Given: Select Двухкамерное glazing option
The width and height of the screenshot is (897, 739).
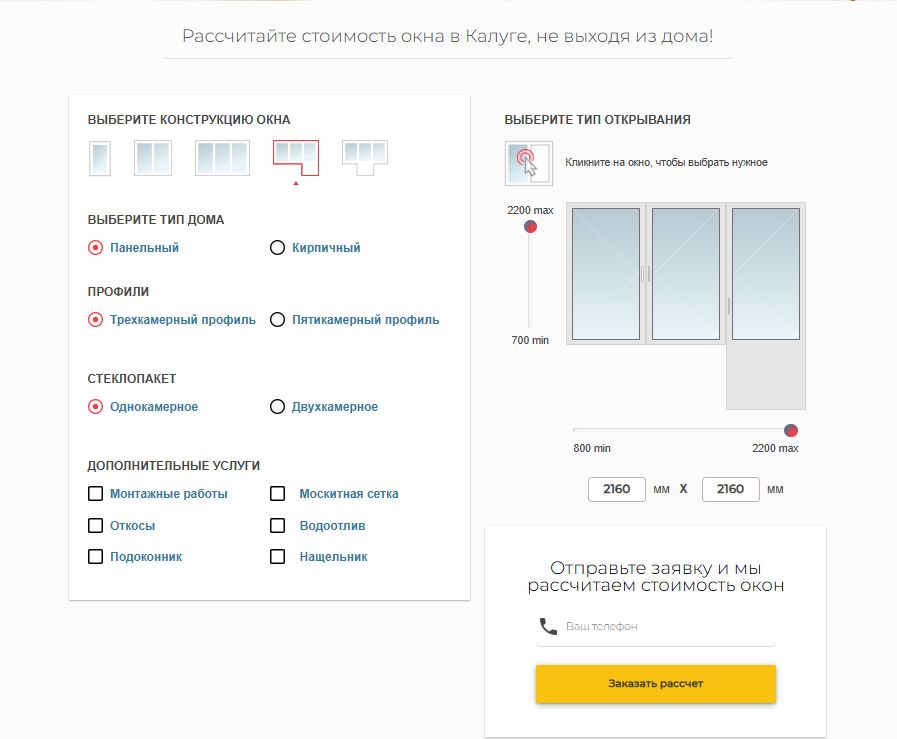Looking at the screenshot, I should click(x=278, y=407).
